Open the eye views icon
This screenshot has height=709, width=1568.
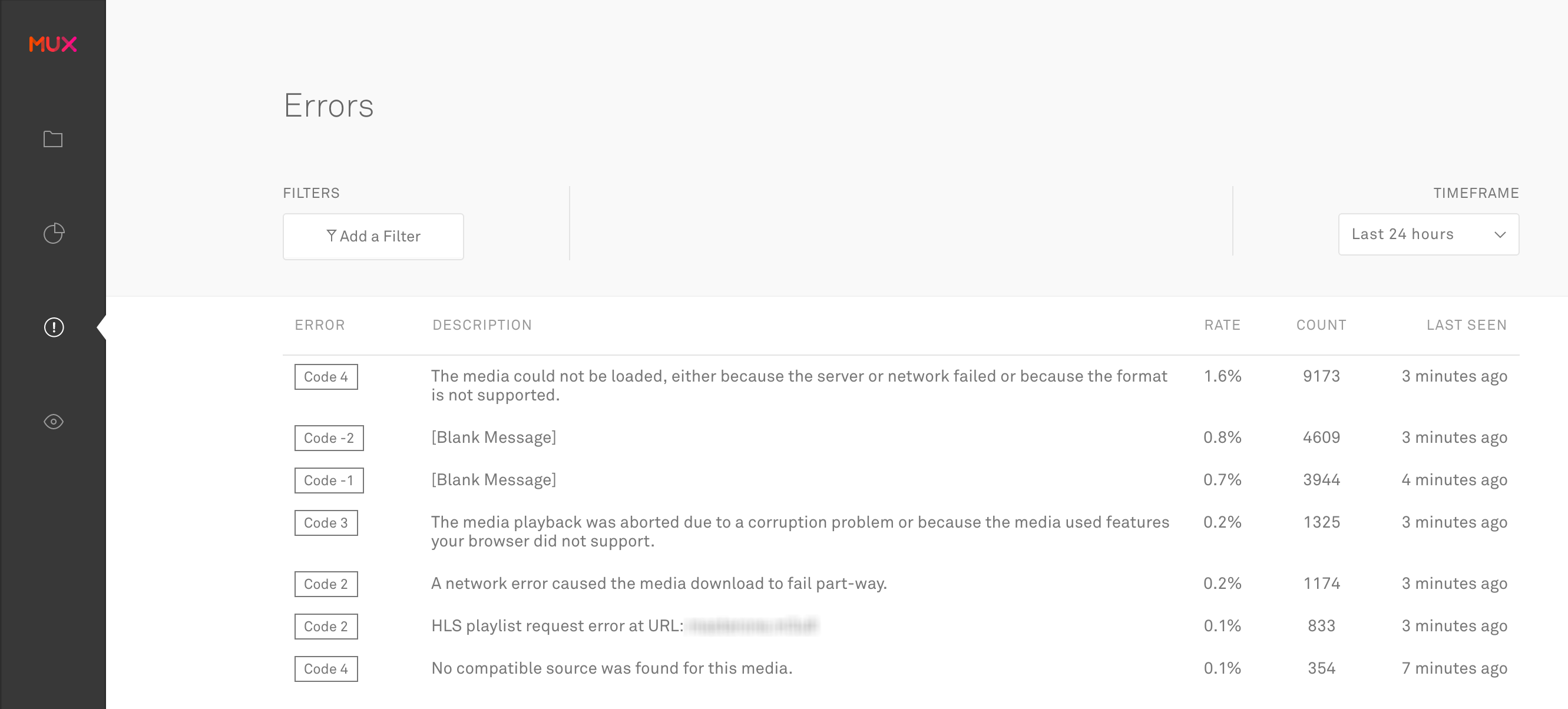click(54, 422)
